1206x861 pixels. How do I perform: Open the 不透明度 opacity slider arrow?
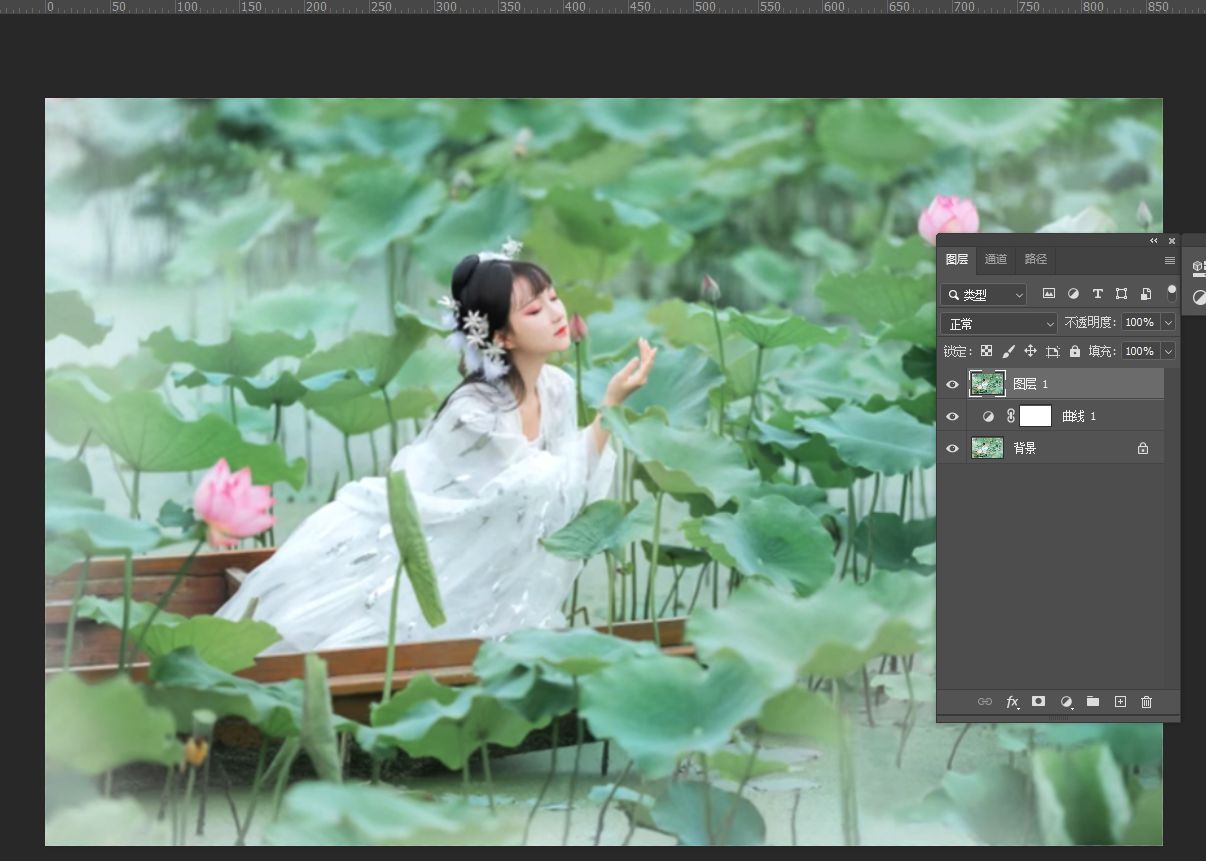[1168, 322]
